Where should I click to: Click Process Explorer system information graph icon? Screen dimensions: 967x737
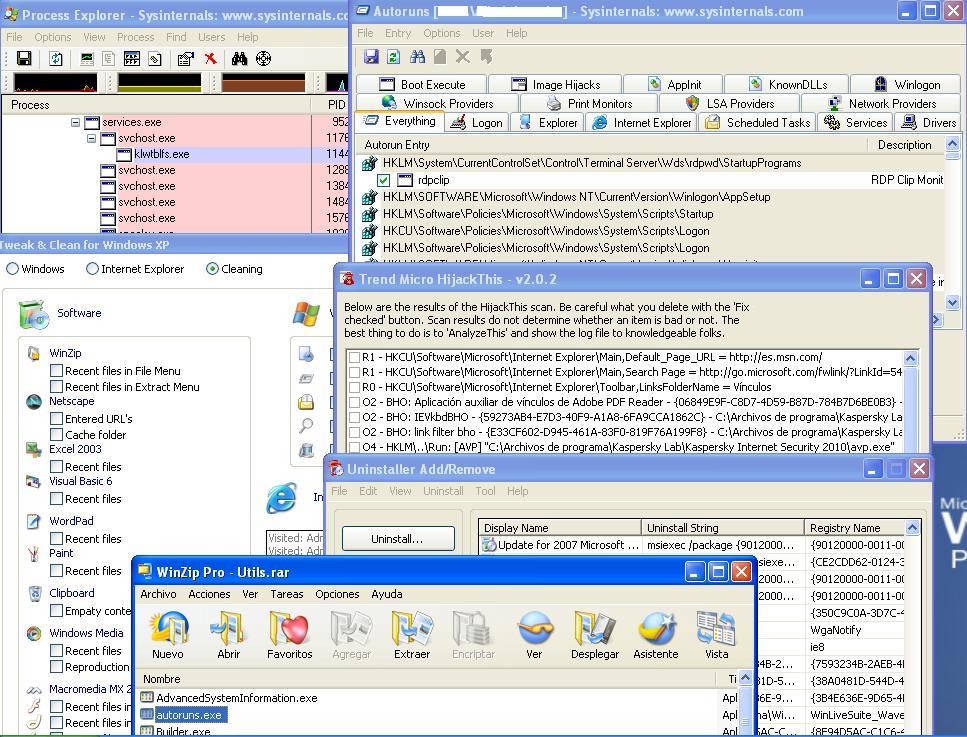[x=87, y=59]
